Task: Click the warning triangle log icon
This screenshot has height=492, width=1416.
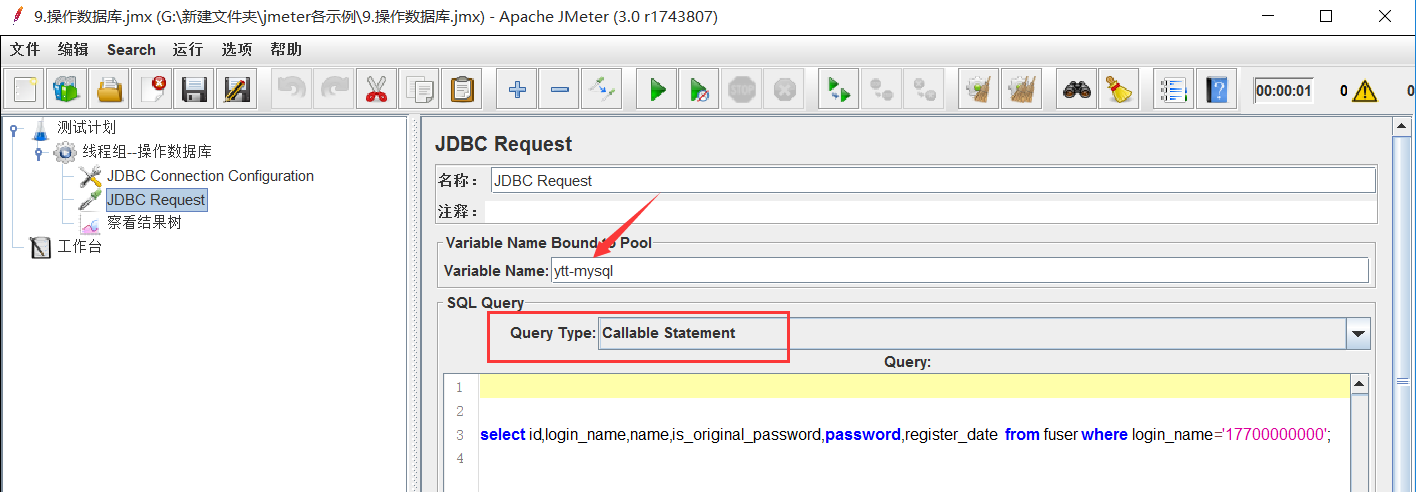Action: click(1365, 91)
